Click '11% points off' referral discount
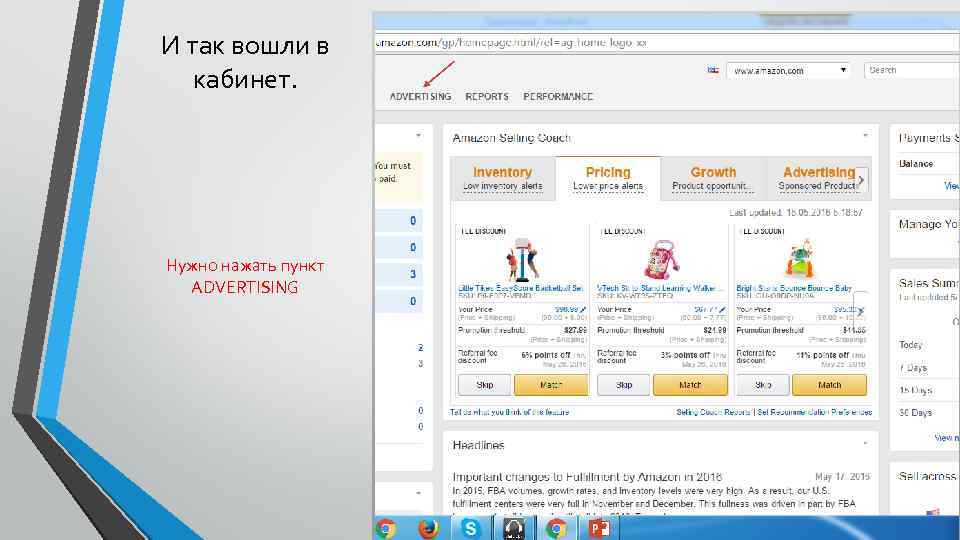960x540 pixels. click(822, 355)
